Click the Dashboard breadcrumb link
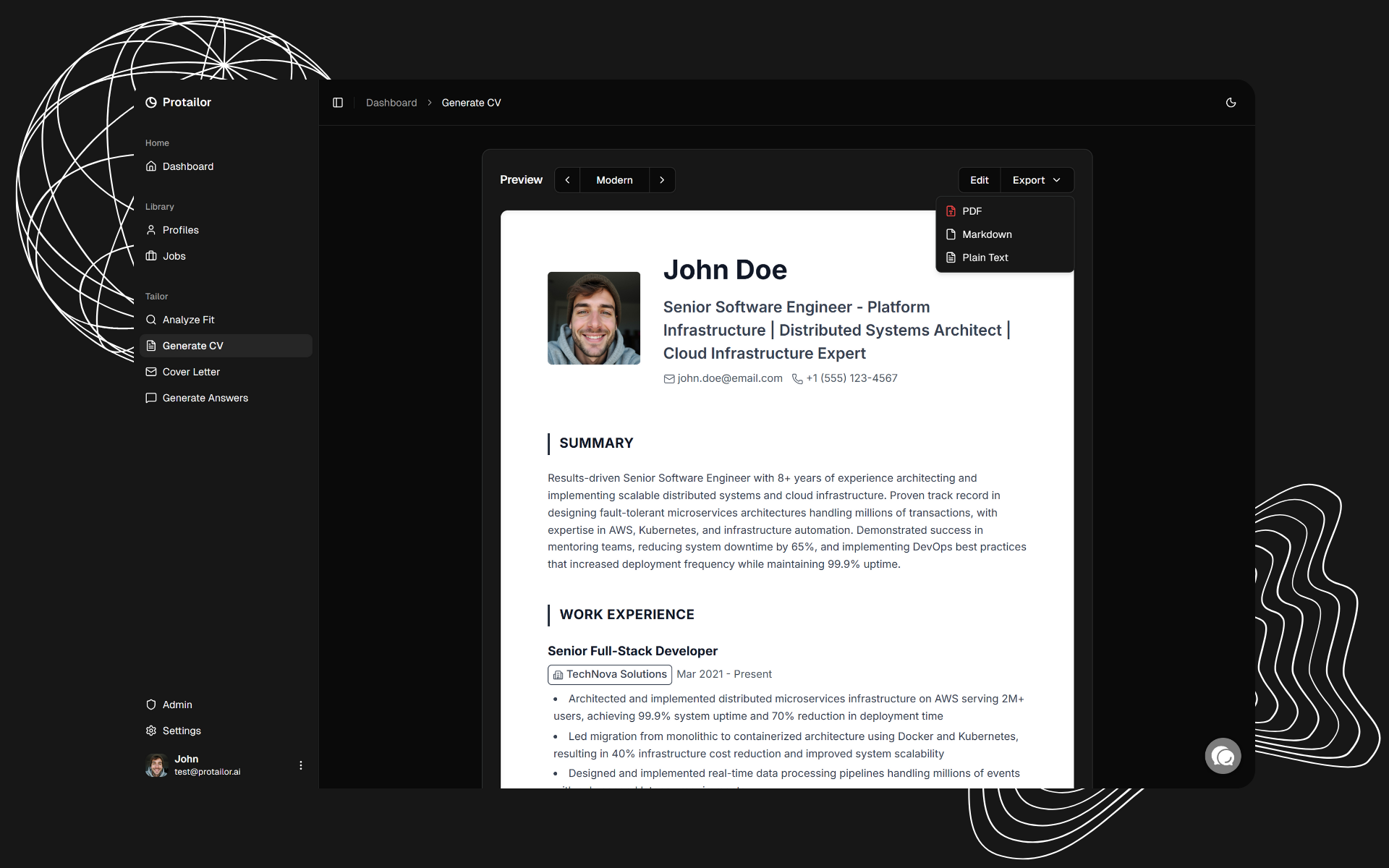The height and width of the screenshot is (868, 1389). (391, 103)
